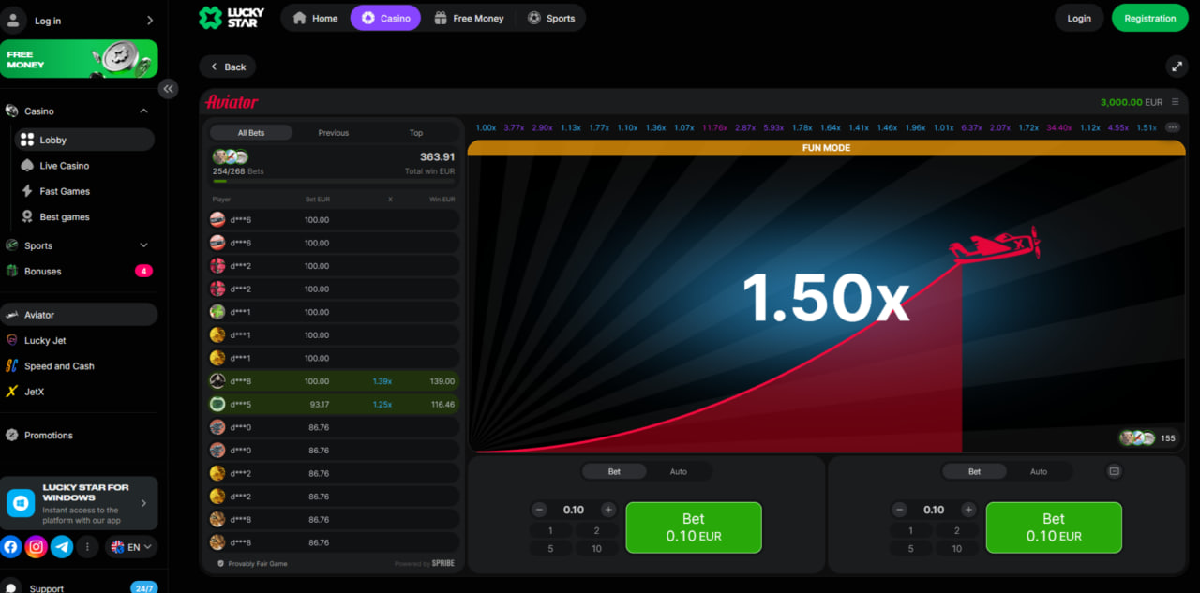The height and width of the screenshot is (593, 1200).
Task: Open the Log in profile entry
Action: point(79,20)
